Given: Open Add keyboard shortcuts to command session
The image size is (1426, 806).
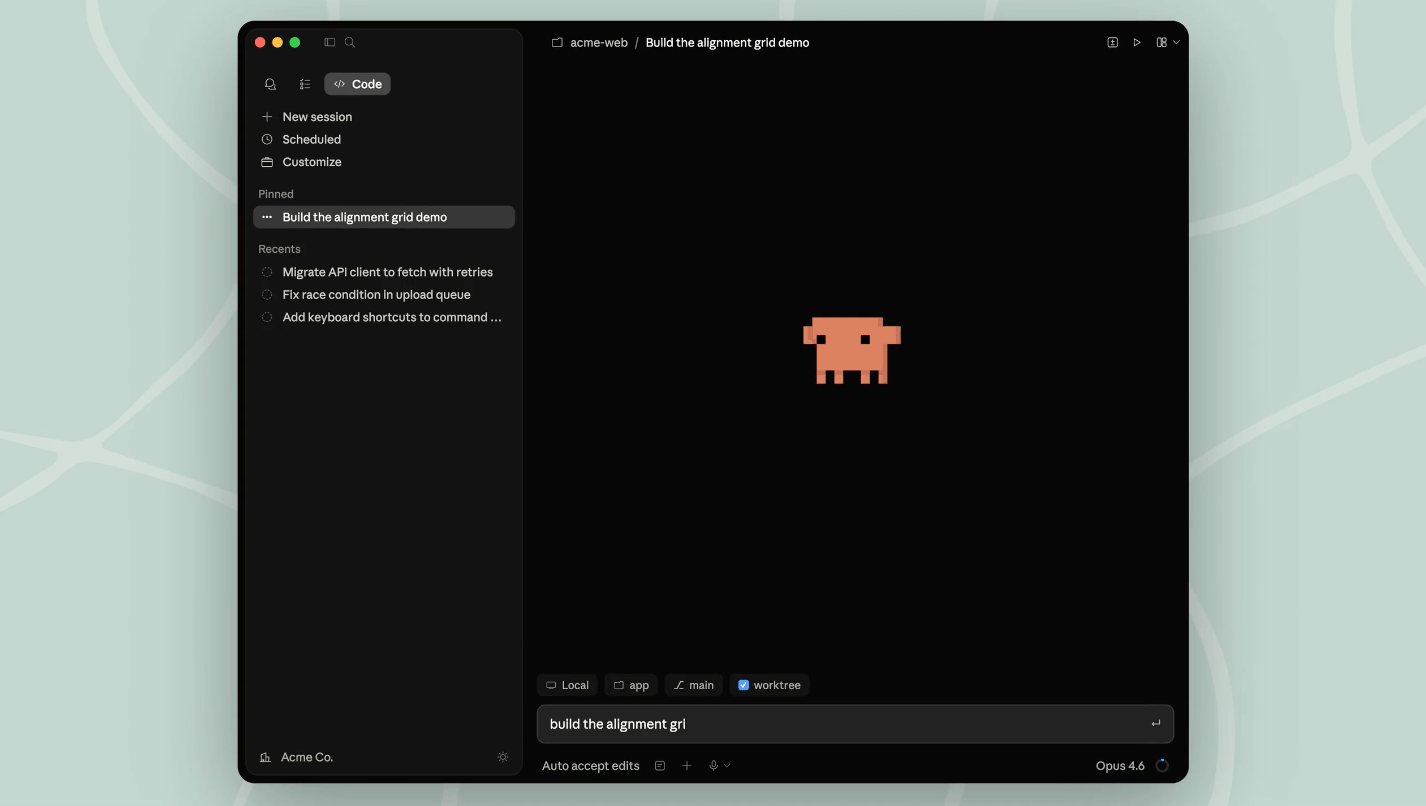Looking at the screenshot, I should 384,317.
